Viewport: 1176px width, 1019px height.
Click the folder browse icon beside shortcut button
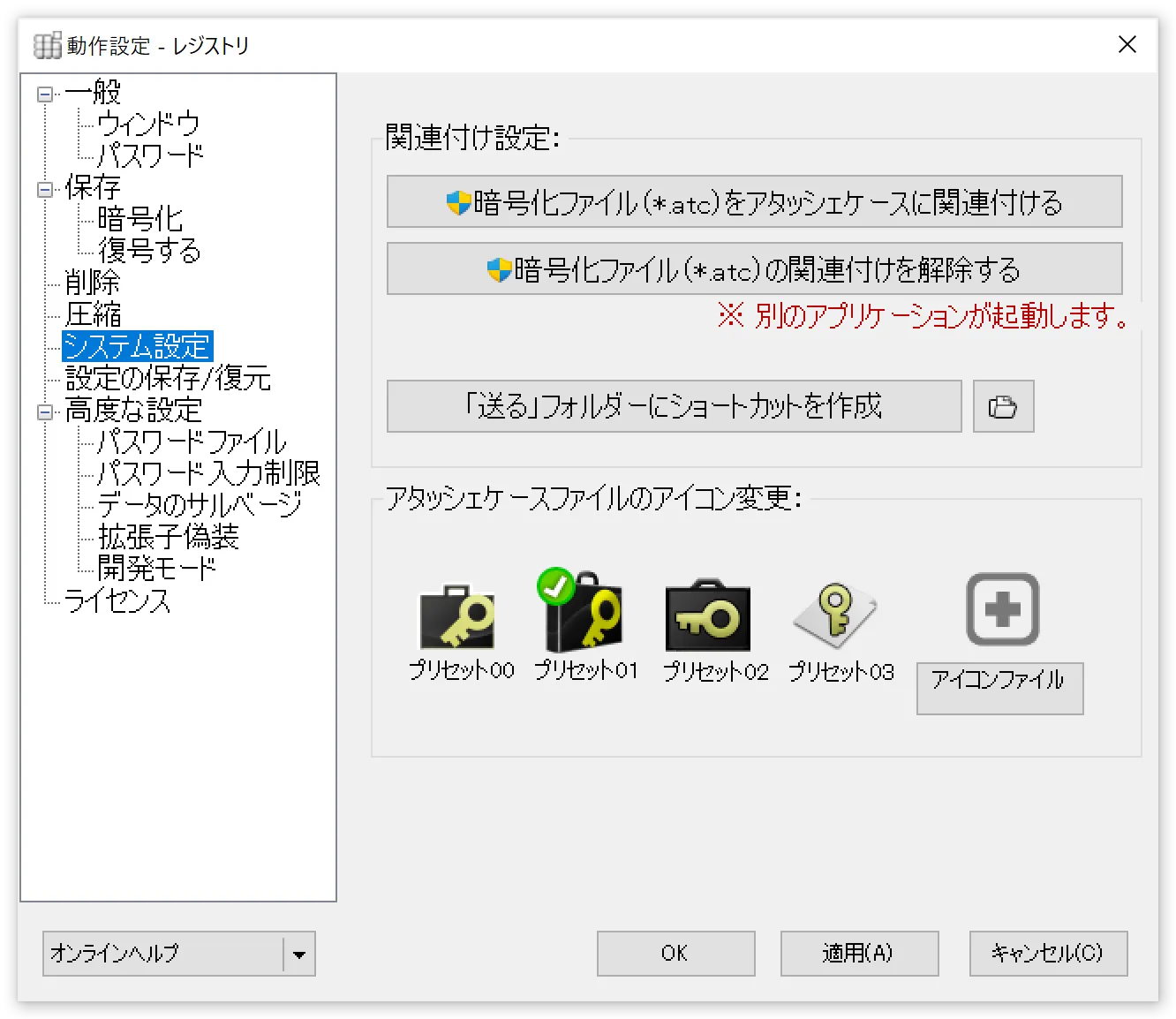[x=1003, y=406]
